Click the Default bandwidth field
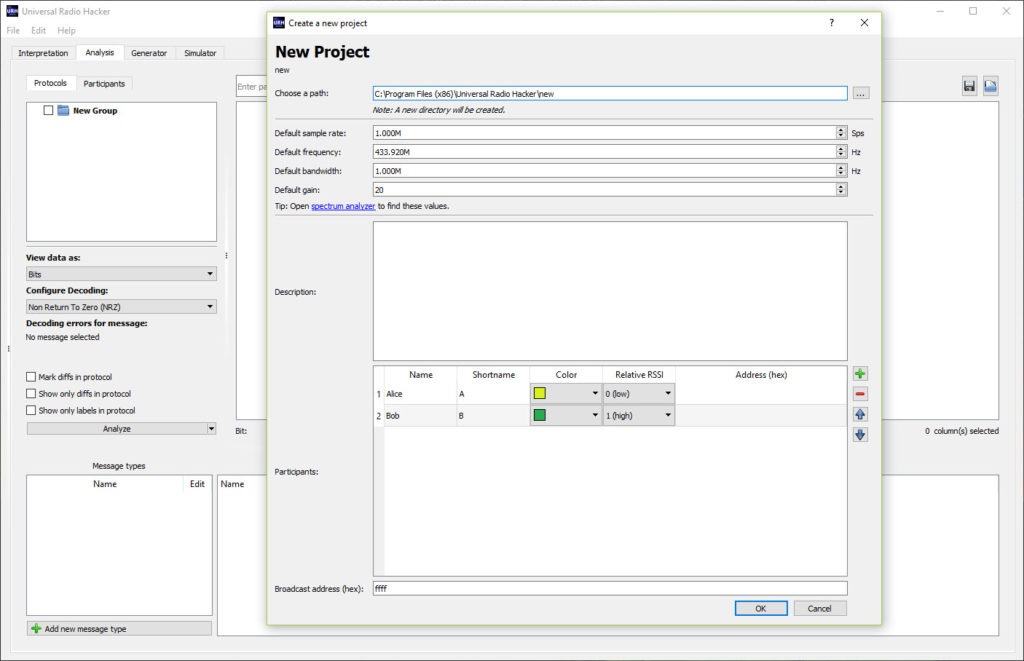1024x661 pixels. point(604,170)
